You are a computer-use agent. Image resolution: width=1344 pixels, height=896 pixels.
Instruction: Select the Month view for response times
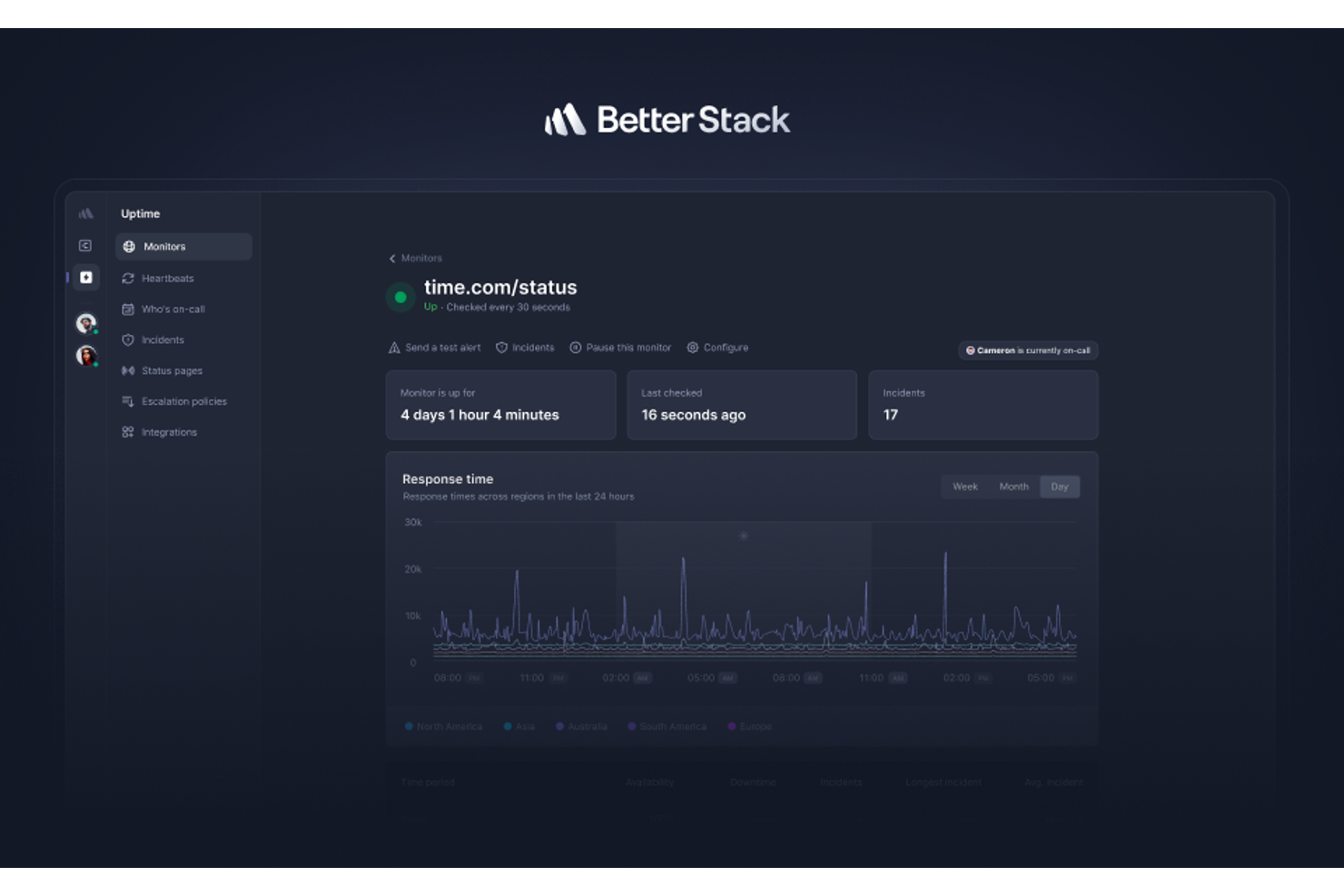[1013, 487]
